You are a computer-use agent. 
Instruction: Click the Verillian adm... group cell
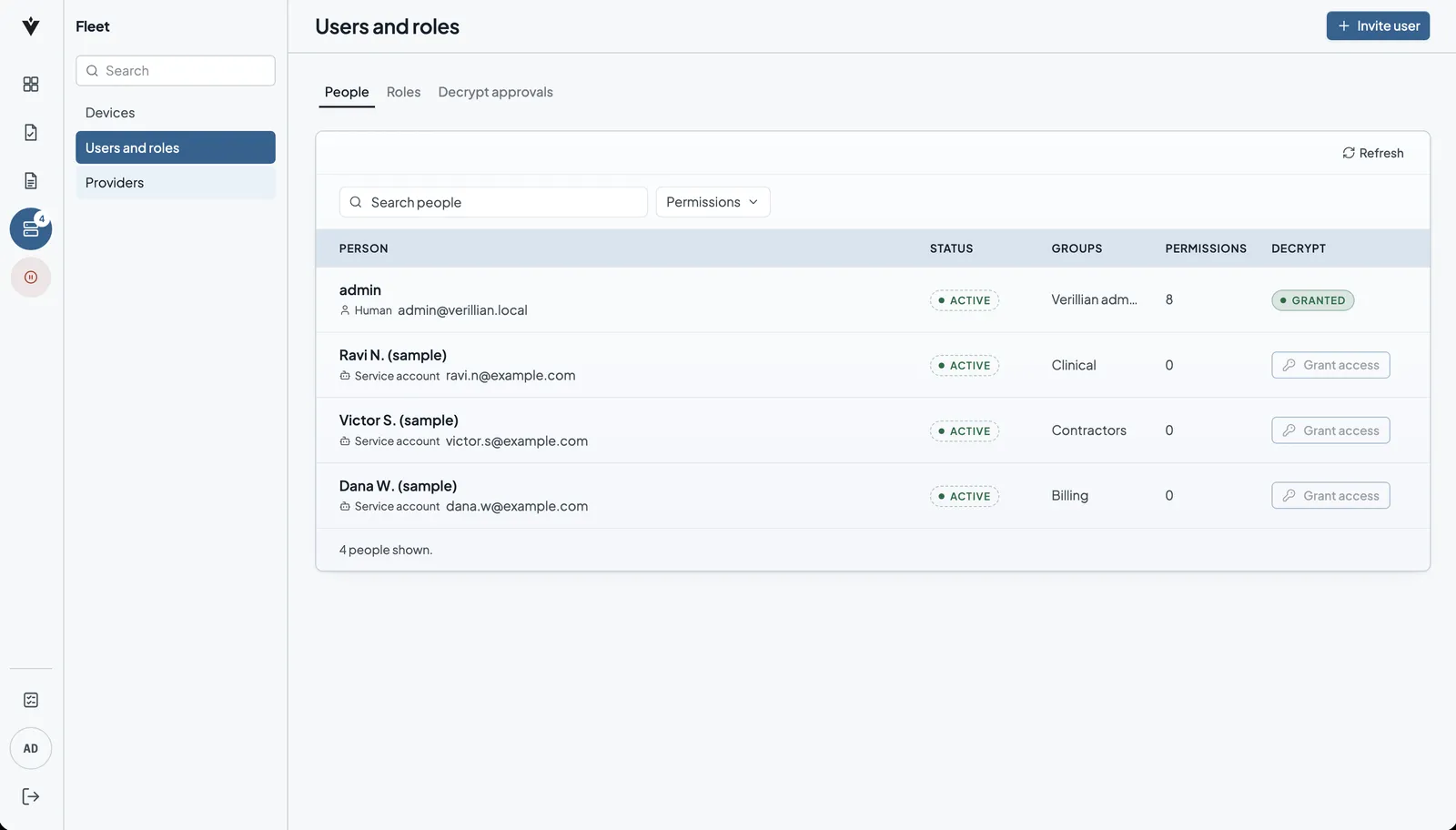(x=1094, y=299)
